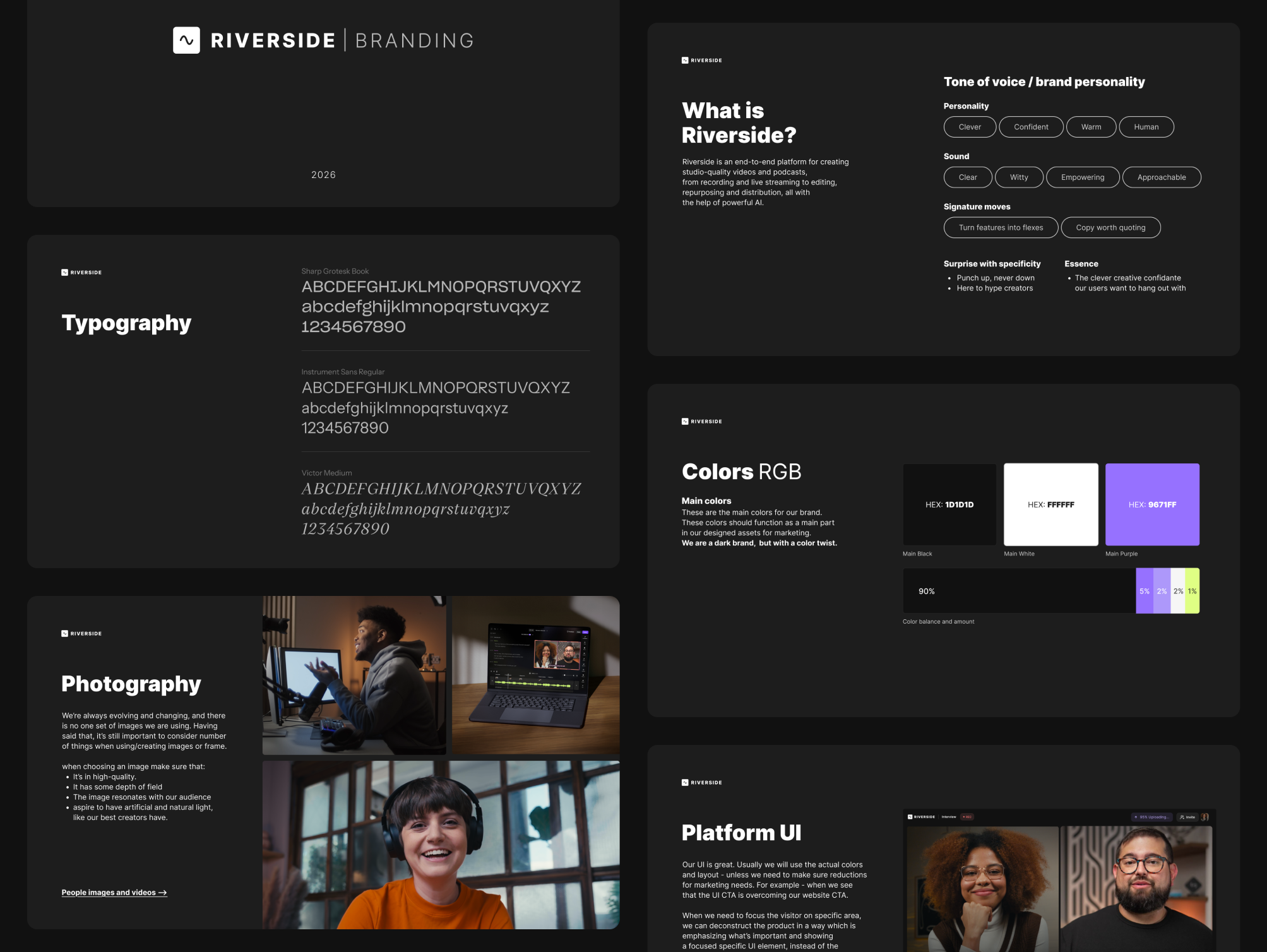This screenshot has height=952, width=1267.
Task: Select the Confident personality pill
Action: [x=1031, y=127]
